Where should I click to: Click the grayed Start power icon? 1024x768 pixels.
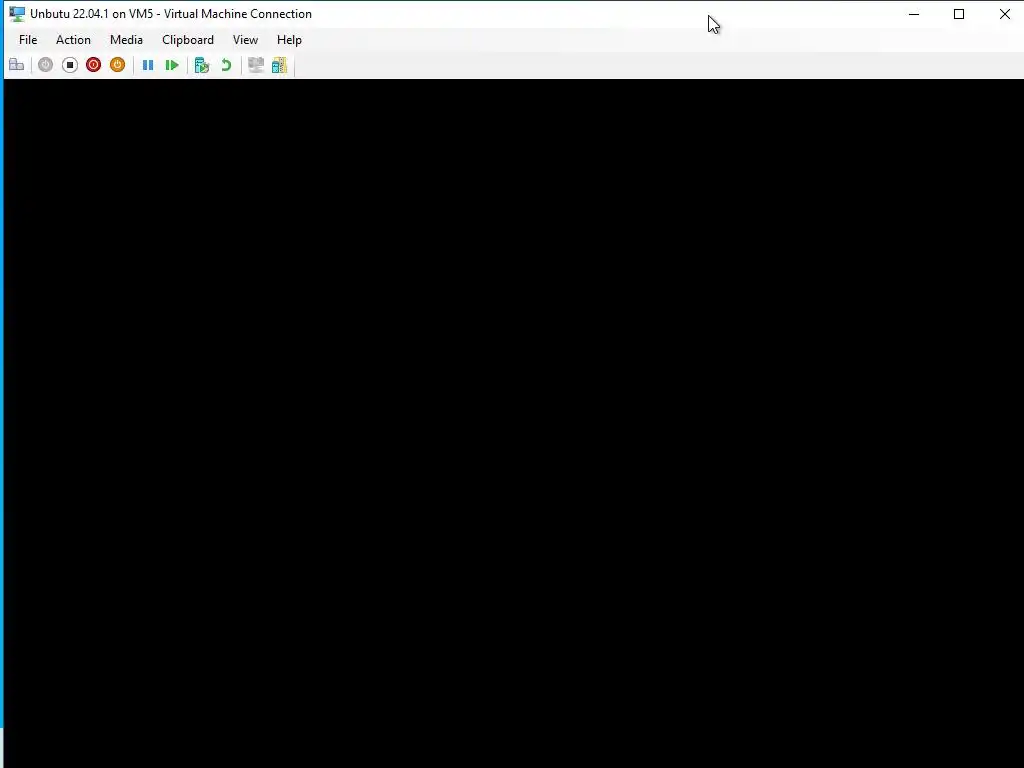(x=45, y=65)
